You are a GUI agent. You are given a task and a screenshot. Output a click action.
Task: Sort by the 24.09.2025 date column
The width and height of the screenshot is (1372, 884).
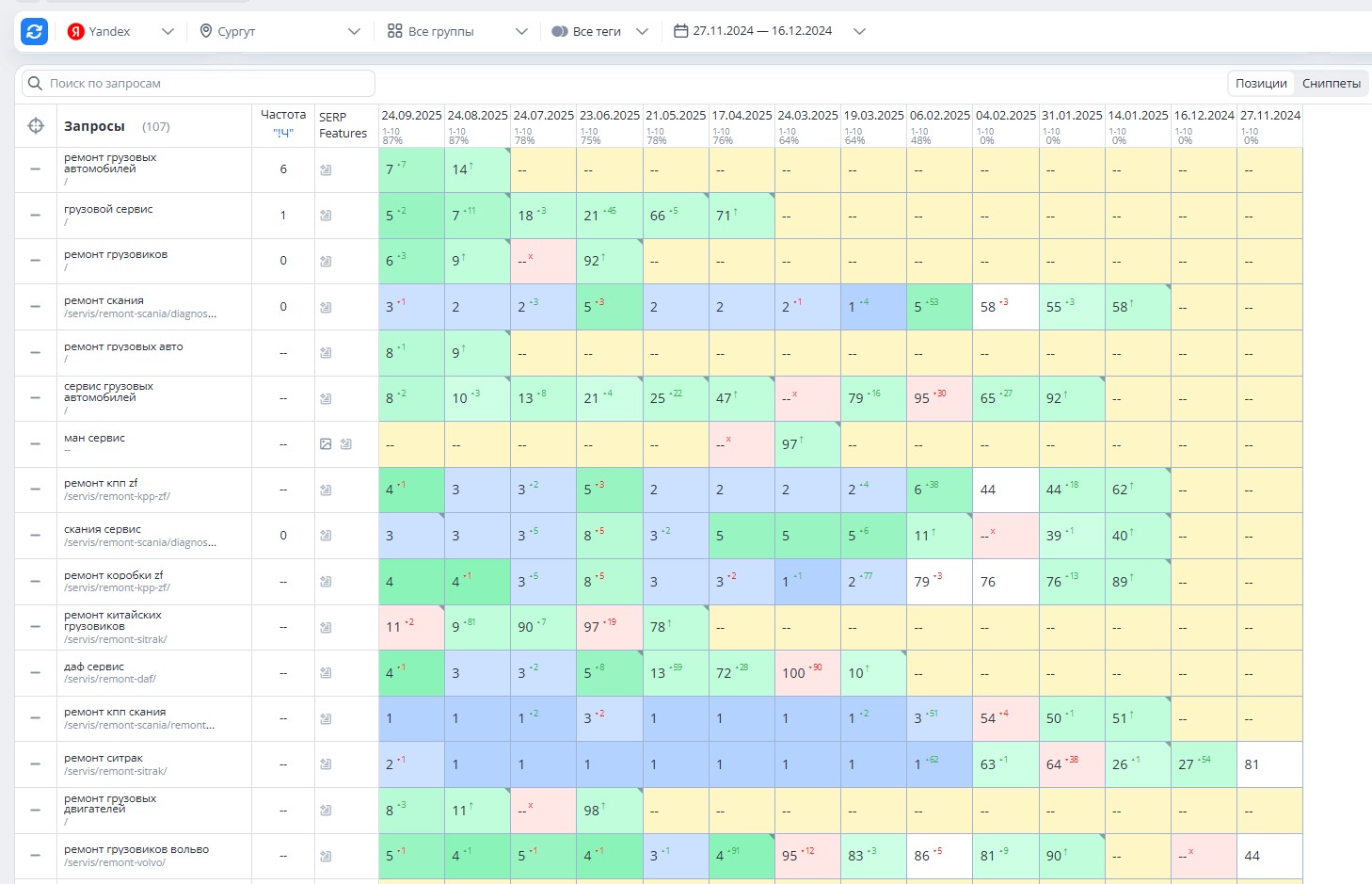click(x=411, y=115)
